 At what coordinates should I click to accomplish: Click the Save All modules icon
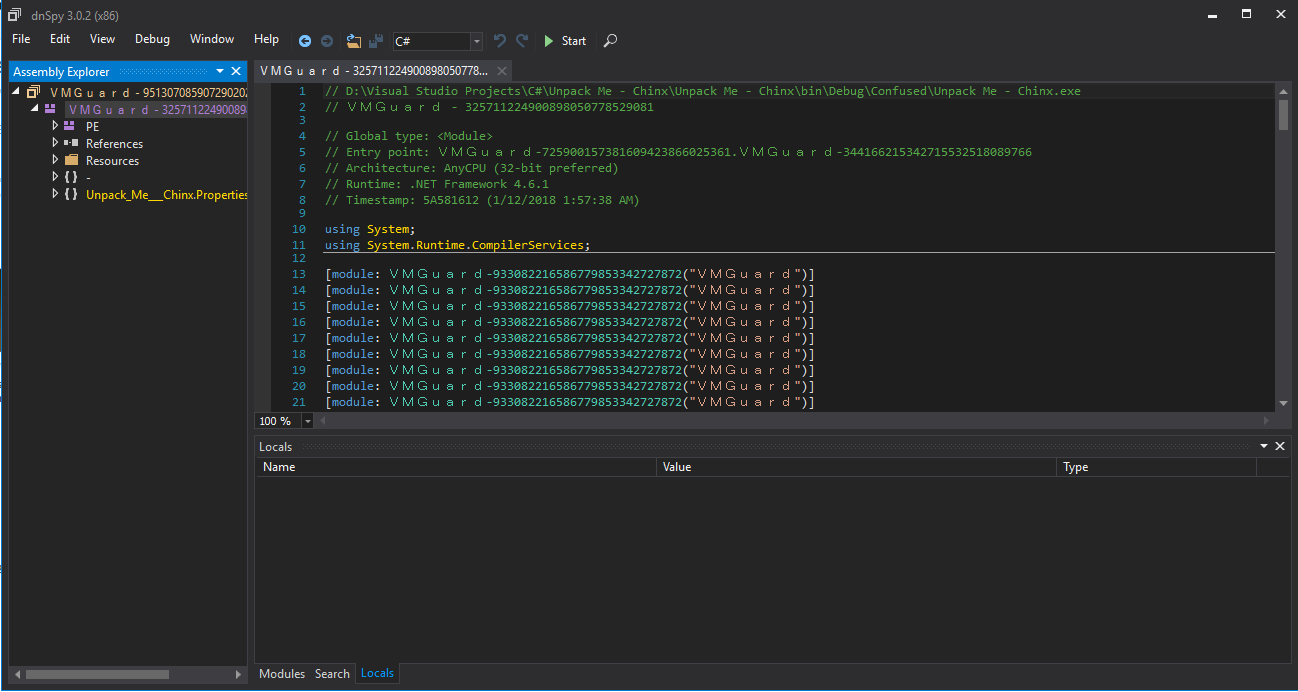(x=375, y=41)
